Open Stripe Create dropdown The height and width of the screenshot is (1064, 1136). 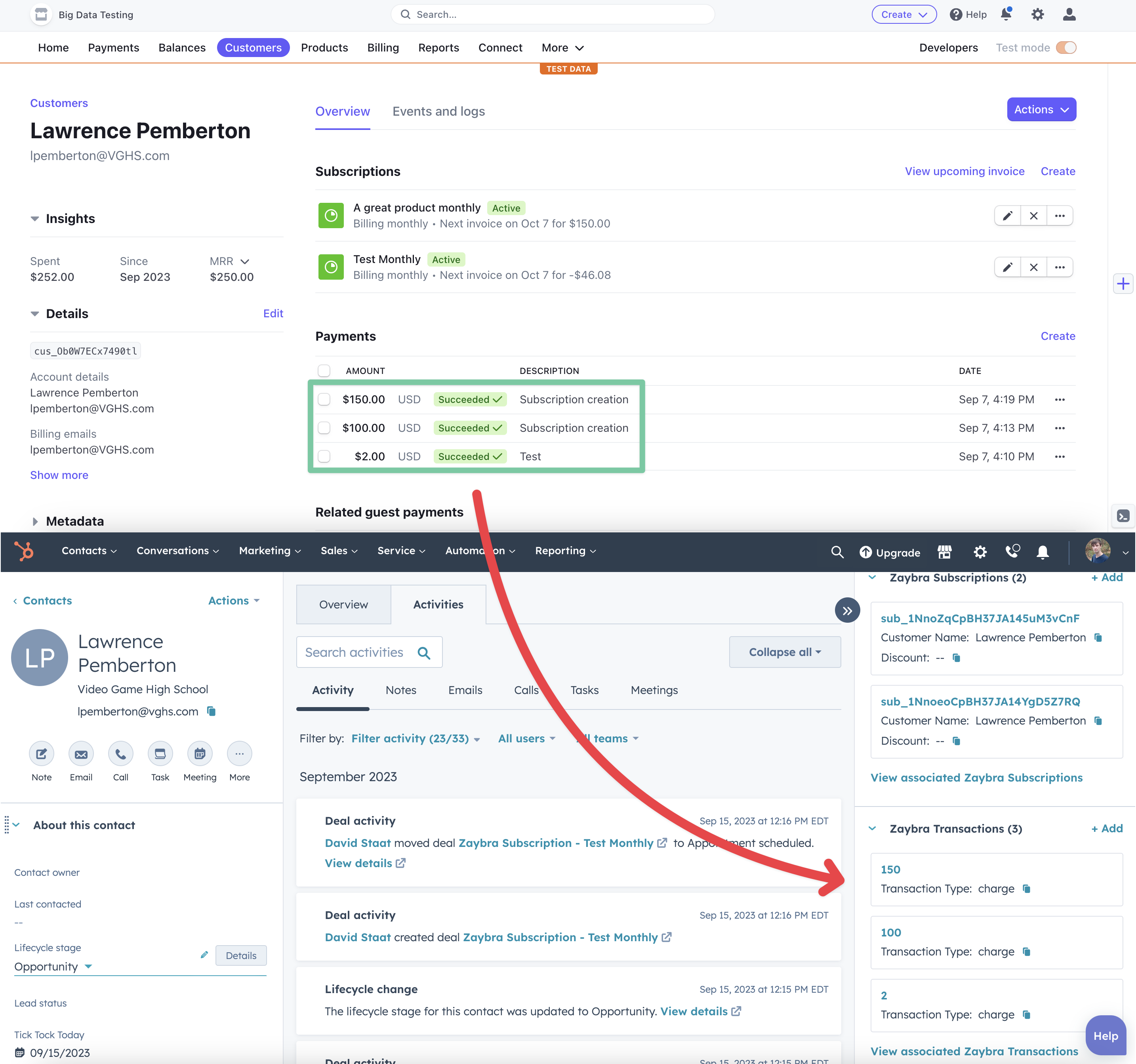(x=904, y=14)
